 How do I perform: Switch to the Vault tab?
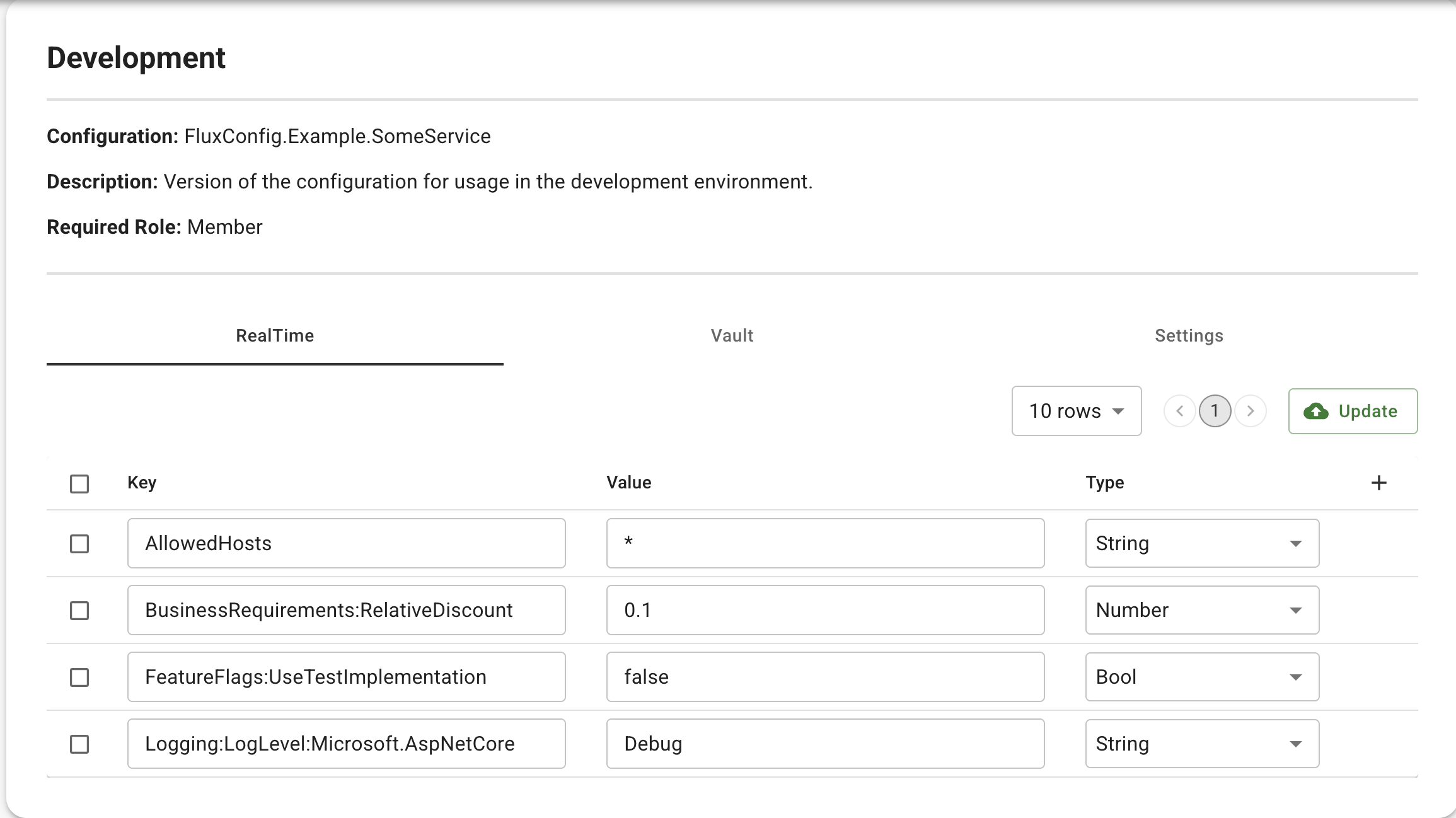(732, 336)
